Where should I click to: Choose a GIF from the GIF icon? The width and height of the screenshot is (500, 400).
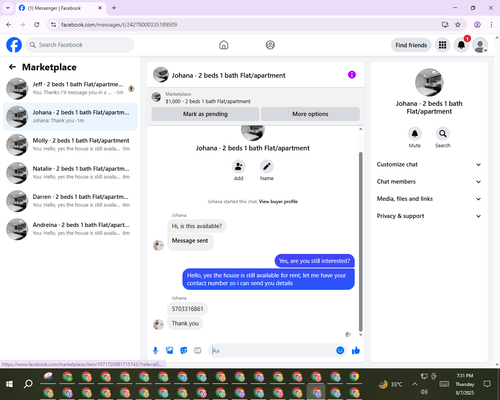[198, 350]
